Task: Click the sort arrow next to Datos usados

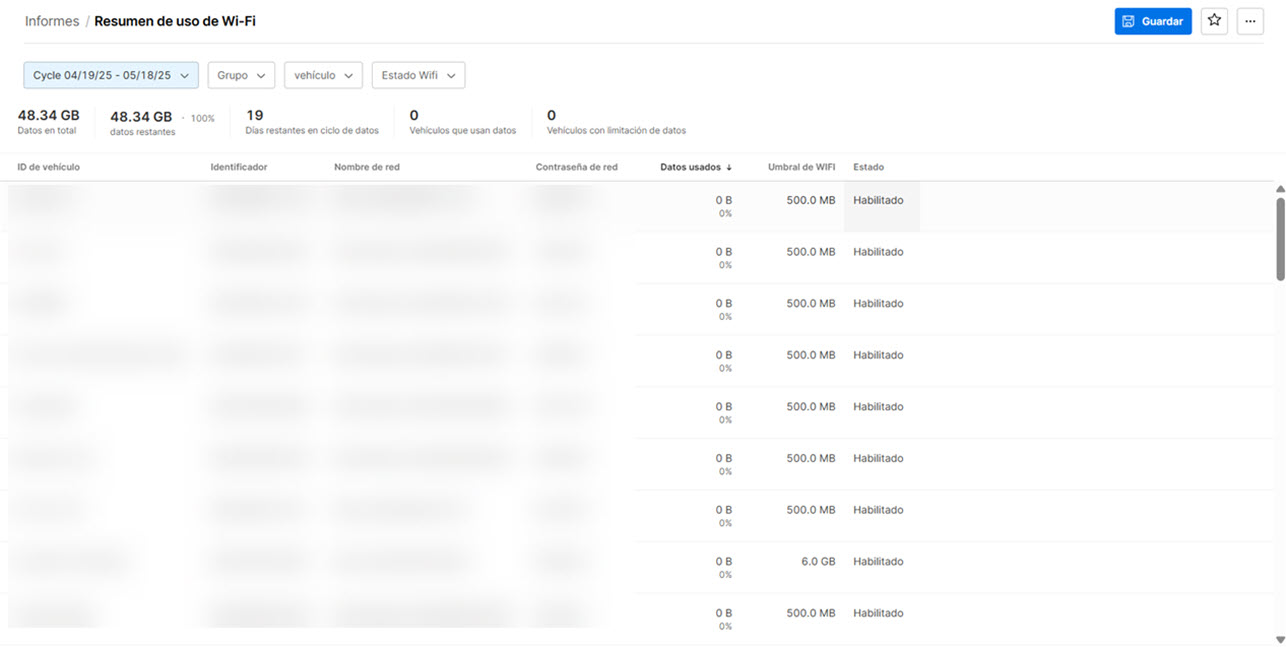Action: [729, 167]
